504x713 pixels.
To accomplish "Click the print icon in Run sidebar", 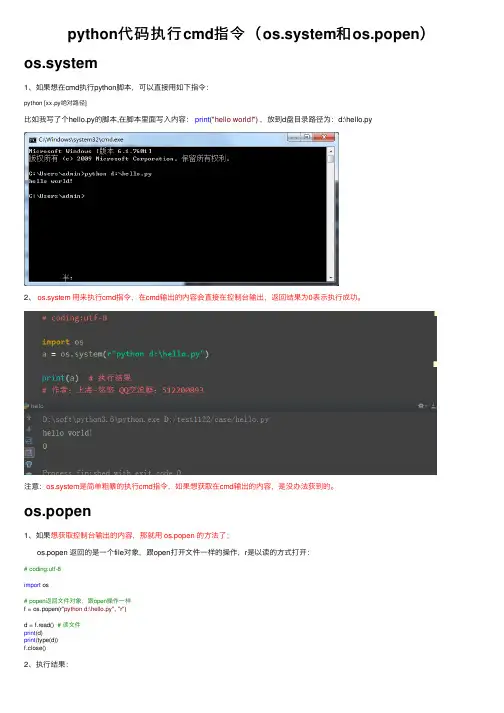I will click(x=29, y=464).
